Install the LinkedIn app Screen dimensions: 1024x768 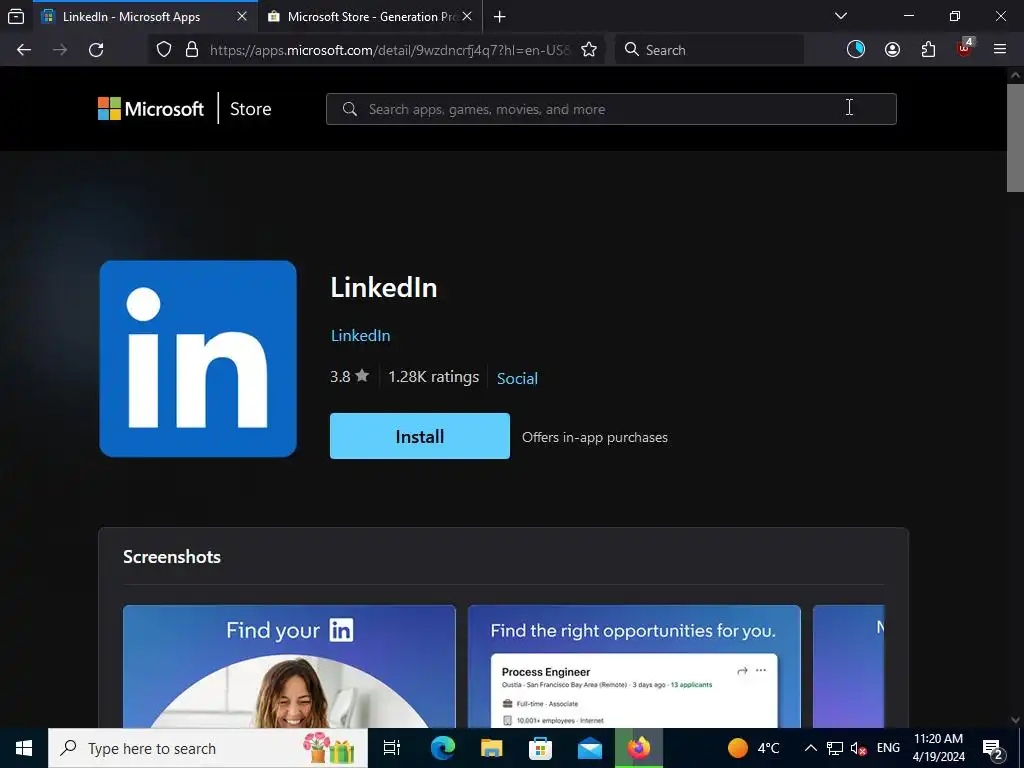[420, 436]
